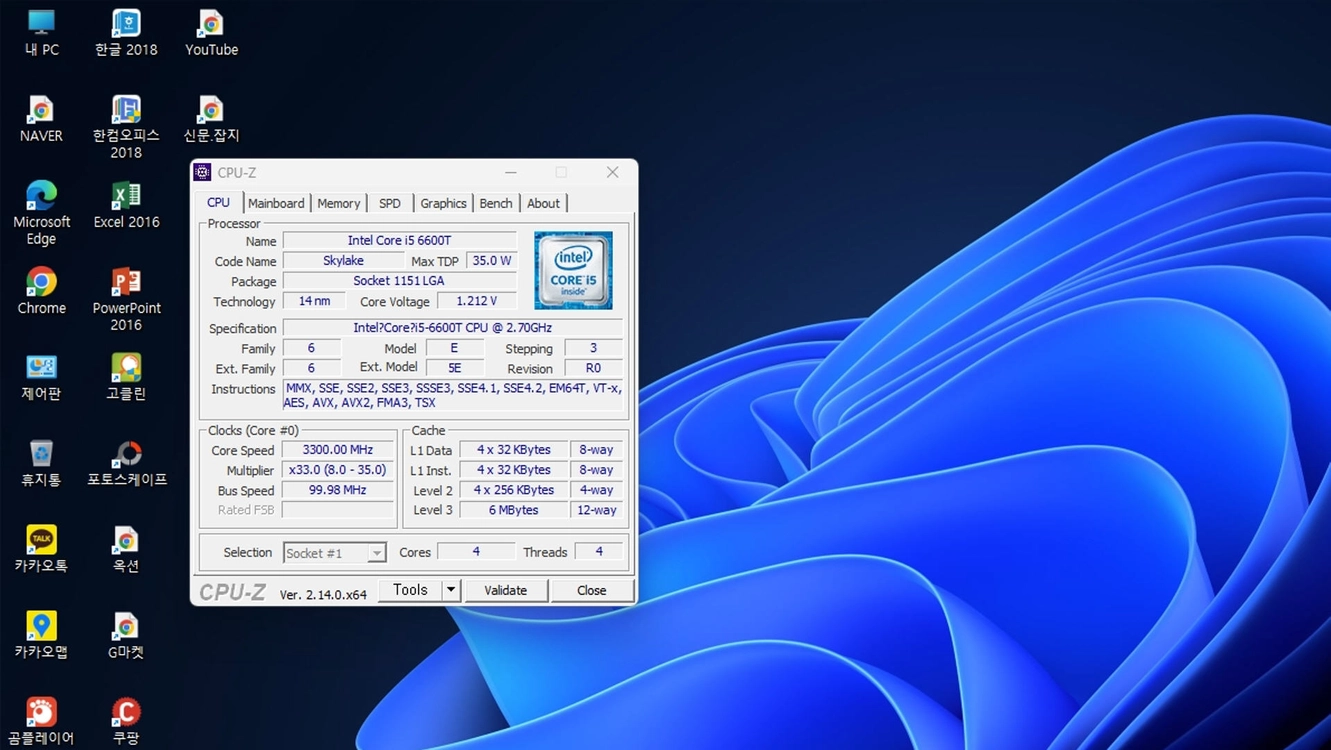This screenshot has width=1331, height=750.
Task: Click the Cores count value field
Action: click(476, 552)
